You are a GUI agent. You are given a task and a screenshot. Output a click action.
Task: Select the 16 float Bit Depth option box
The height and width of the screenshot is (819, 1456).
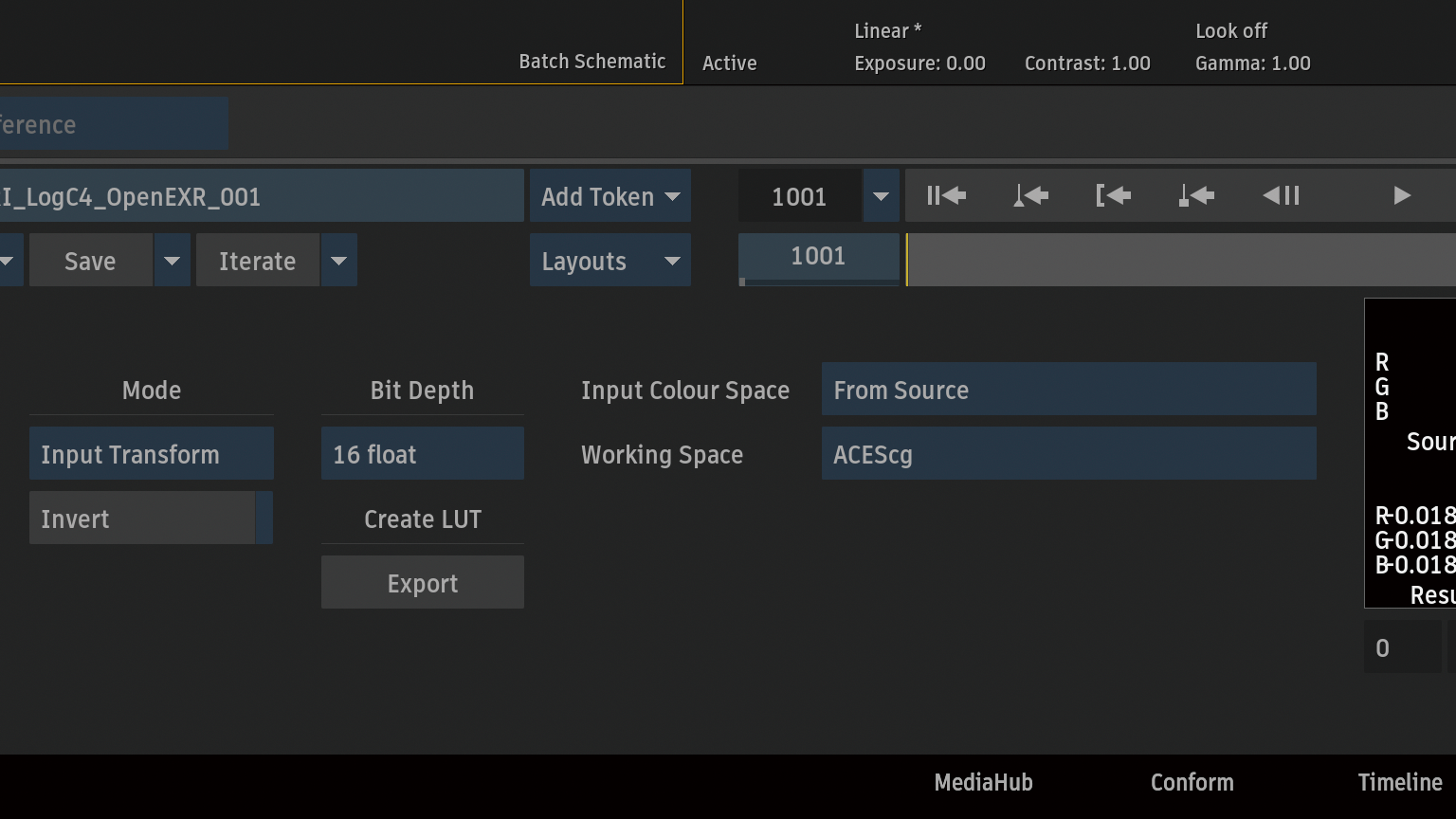[422, 454]
